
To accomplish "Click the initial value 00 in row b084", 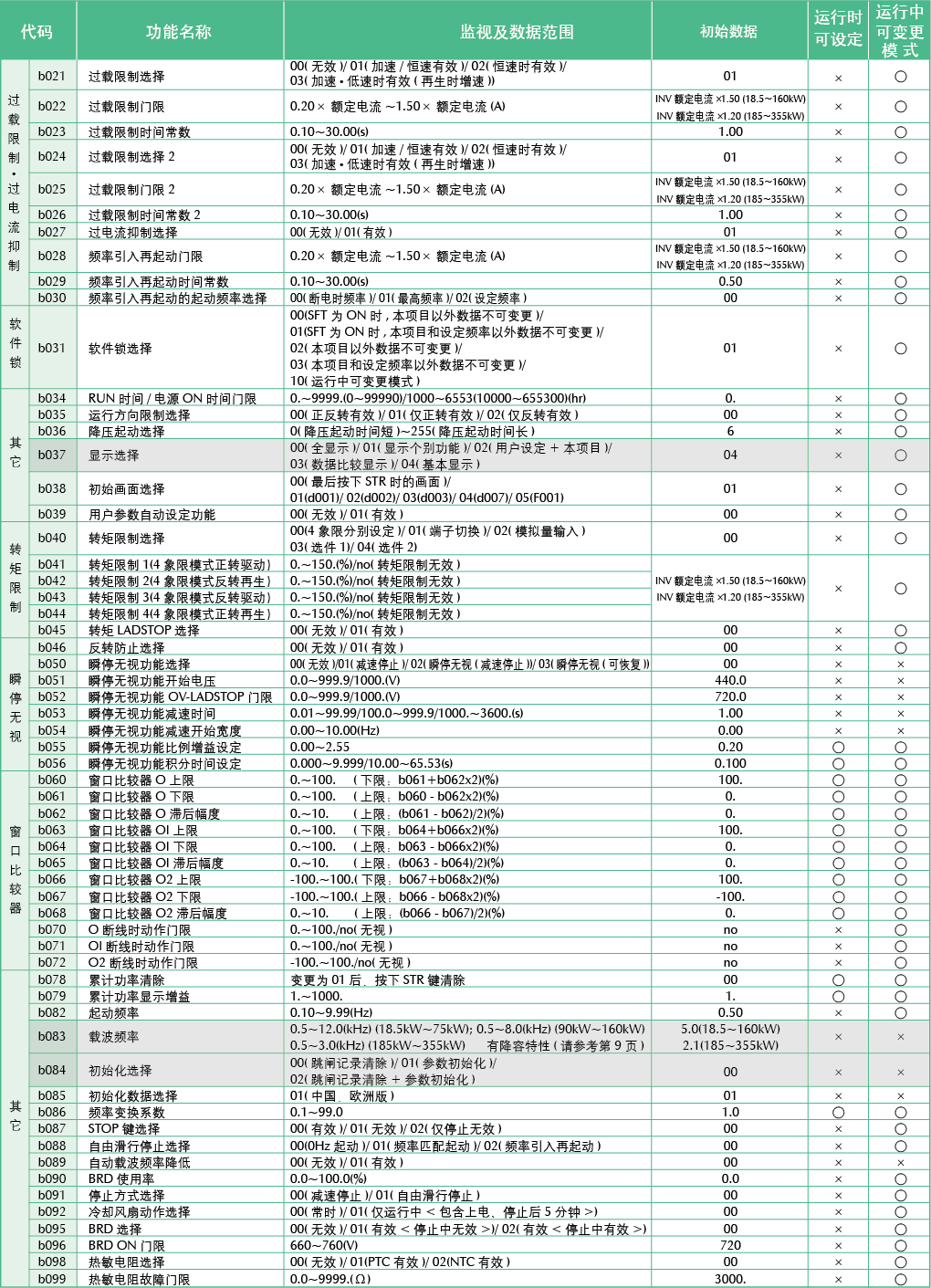I will pos(730,1072).
